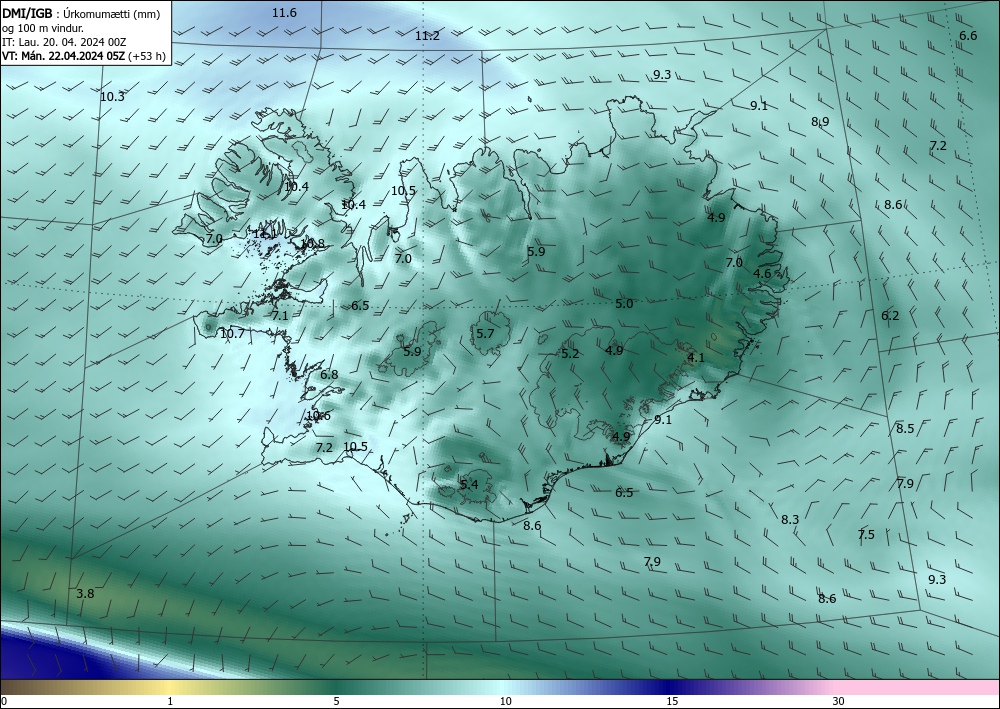Click the 8.5 value label
This screenshot has height=709, width=1000.
tap(906, 428)
